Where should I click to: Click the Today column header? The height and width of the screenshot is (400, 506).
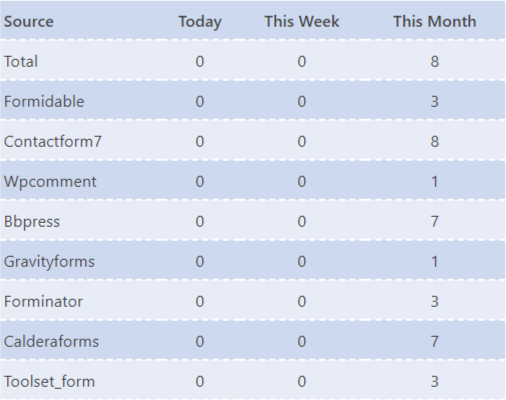[x=200, y=22]
